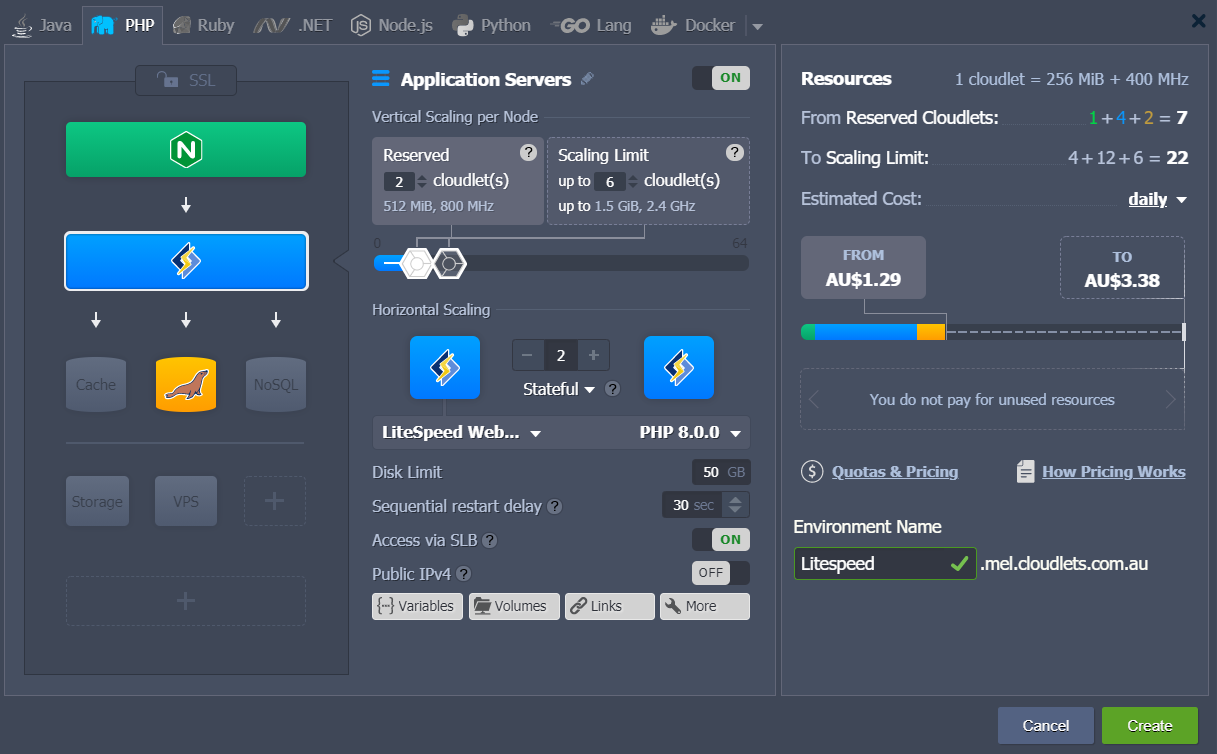The image size is (1217, 754).
Task: Open the Links settings
Action: (610, 606)
